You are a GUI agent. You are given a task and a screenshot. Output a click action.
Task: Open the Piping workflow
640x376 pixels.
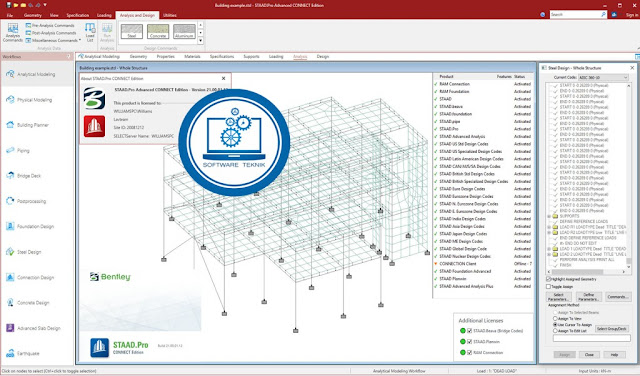click(18, 150)
